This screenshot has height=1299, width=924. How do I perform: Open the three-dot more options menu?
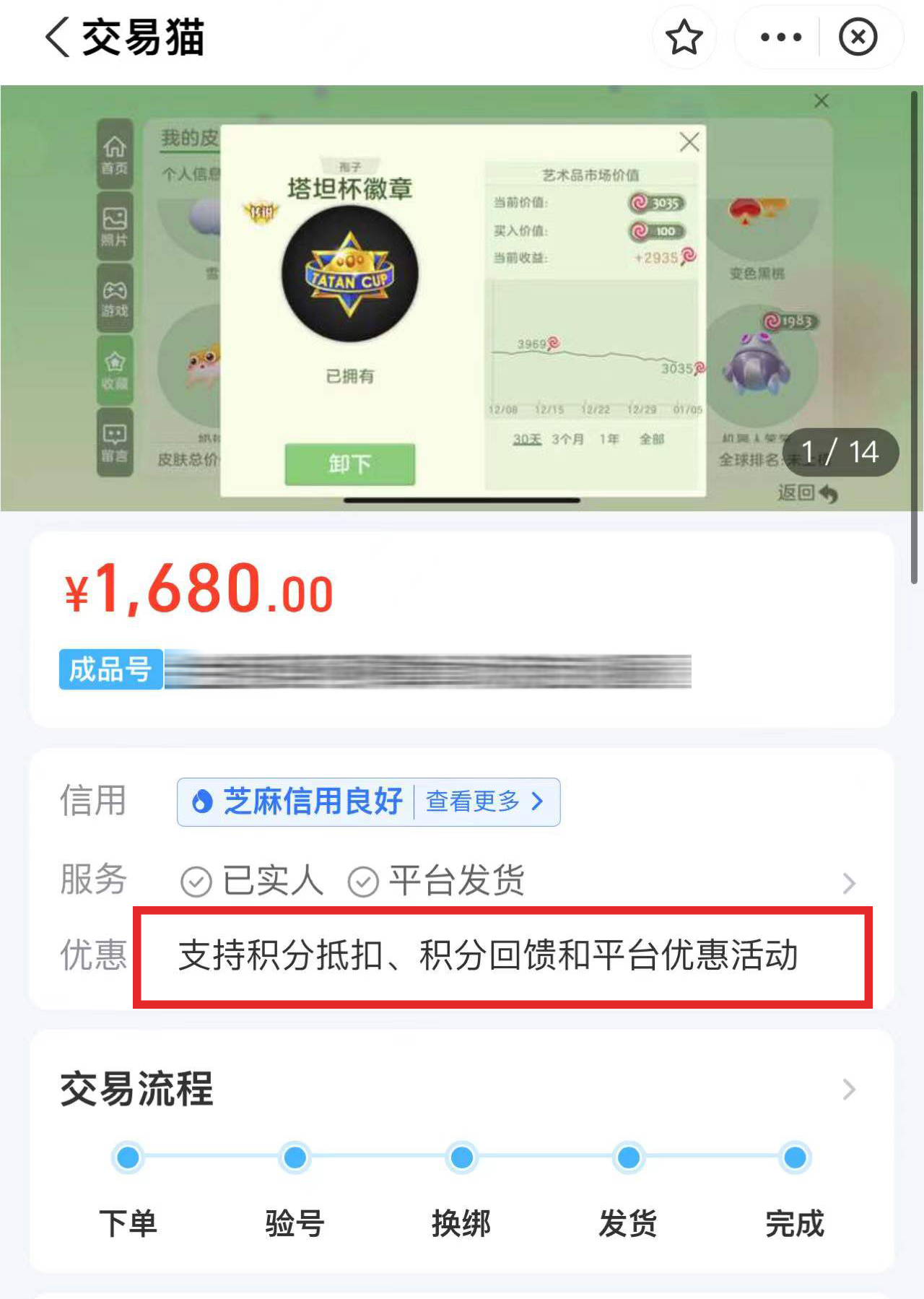tap(781, 38)
